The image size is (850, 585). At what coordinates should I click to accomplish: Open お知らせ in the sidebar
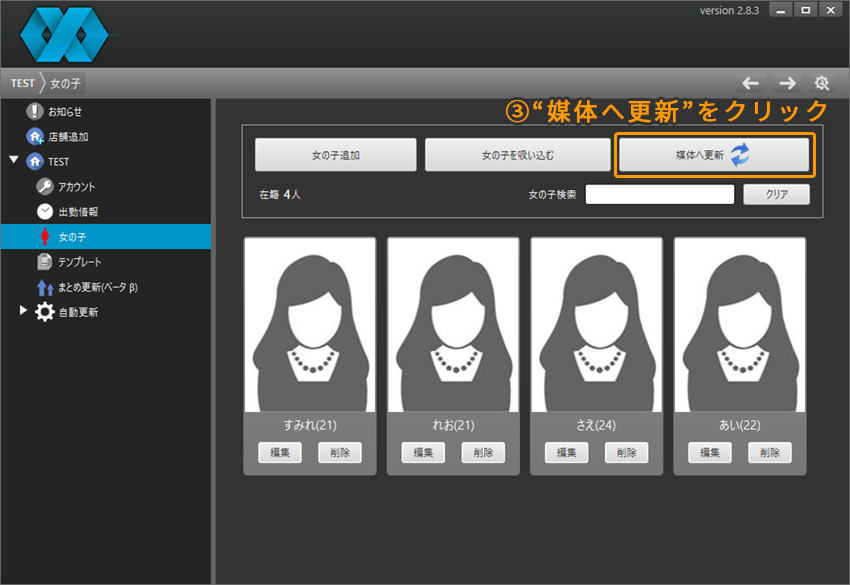tap(65, 112)
